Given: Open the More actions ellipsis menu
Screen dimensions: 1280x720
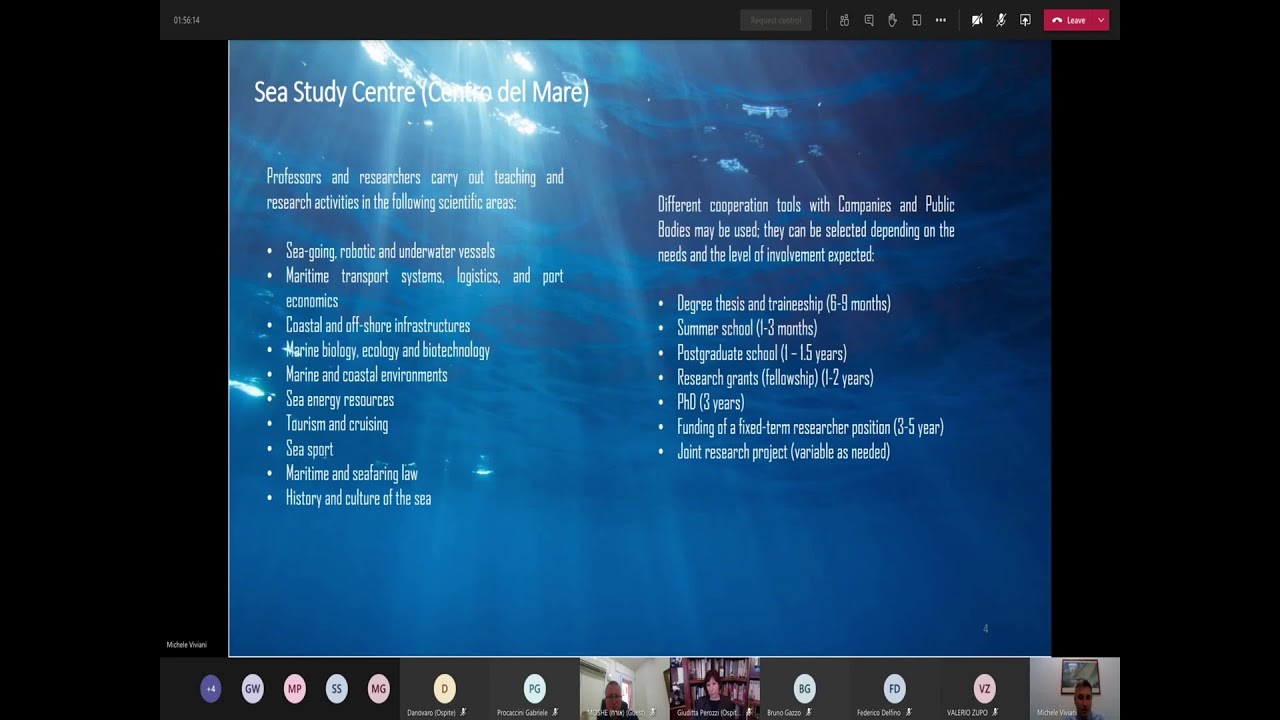Looking at the screenshot, I should pos(941,20).
